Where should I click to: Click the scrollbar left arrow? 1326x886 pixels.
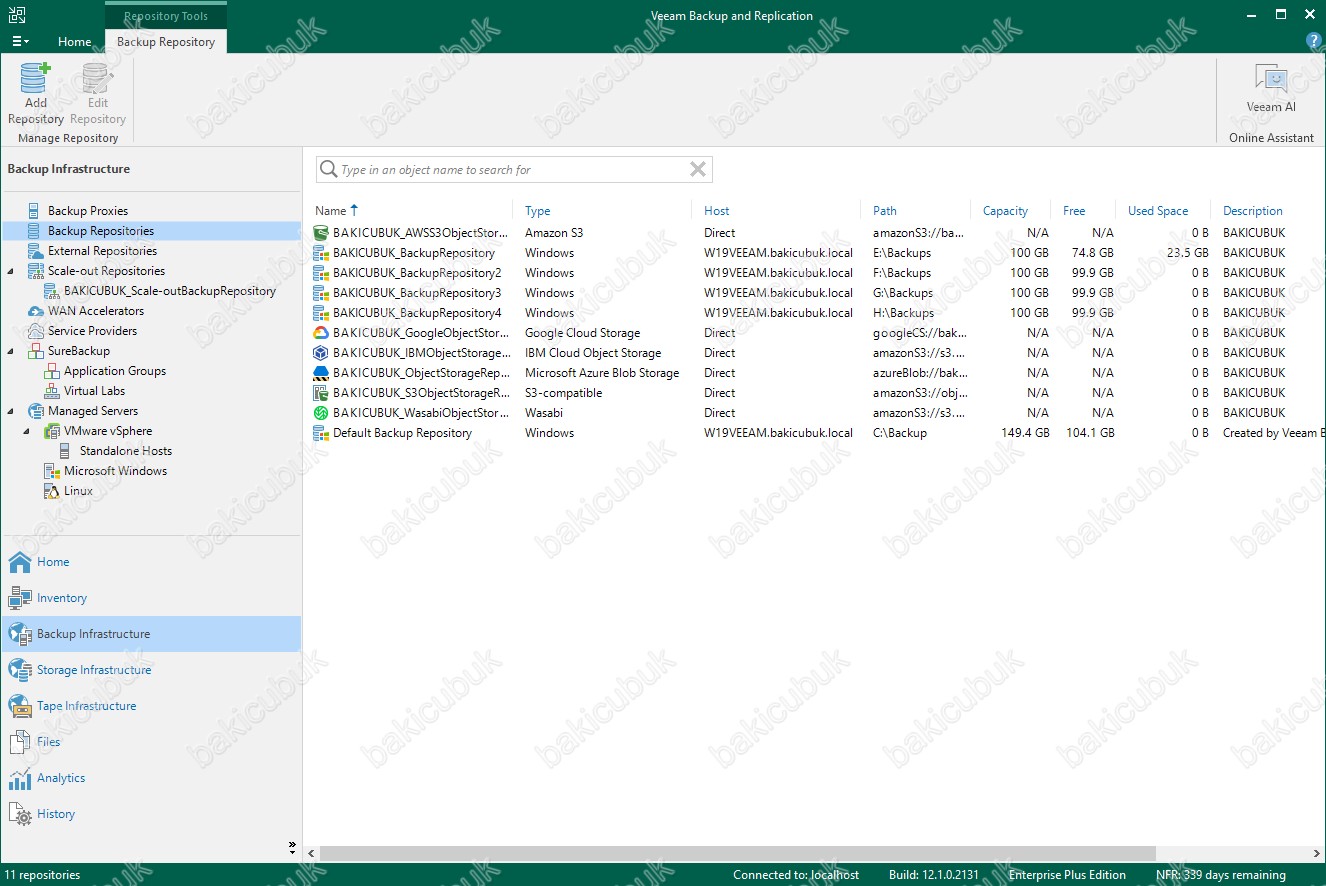[x=311, y=854]
